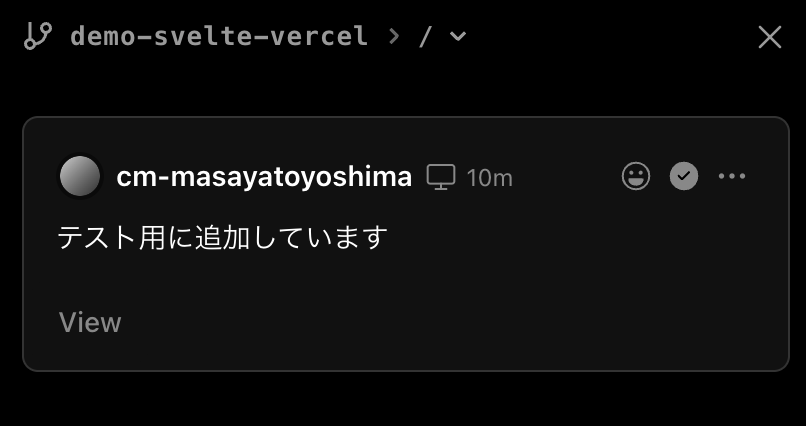Click the breadcrumb arrow after demo-svelte-vercel
Image resolution: width=806 pixels, height=426 pixels.
(394, 37)
